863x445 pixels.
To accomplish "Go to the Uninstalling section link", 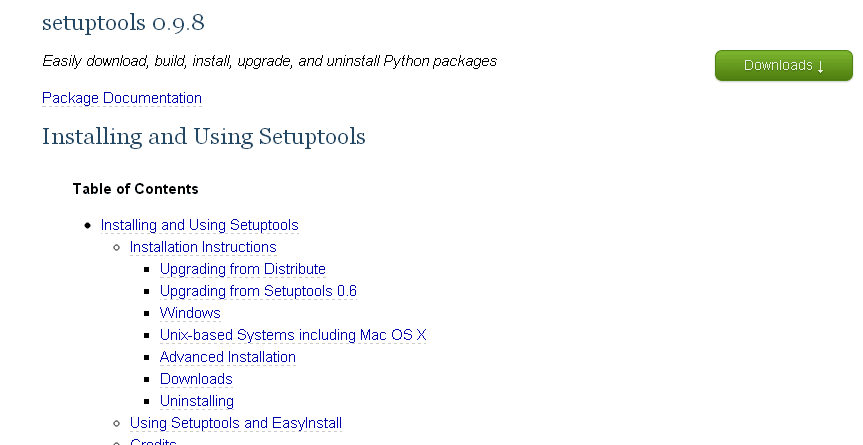I will (x=197, y=401).
